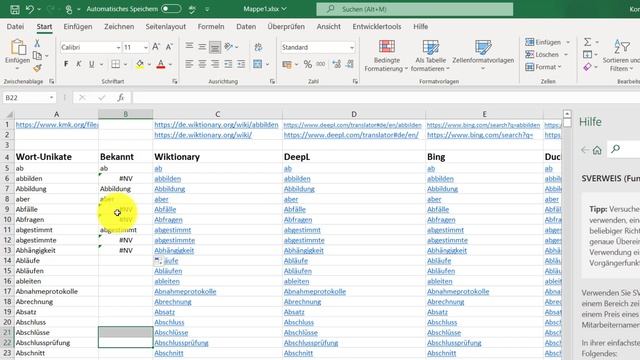Click the Suchen search box
Screen dimensions: 640x360
415,9
